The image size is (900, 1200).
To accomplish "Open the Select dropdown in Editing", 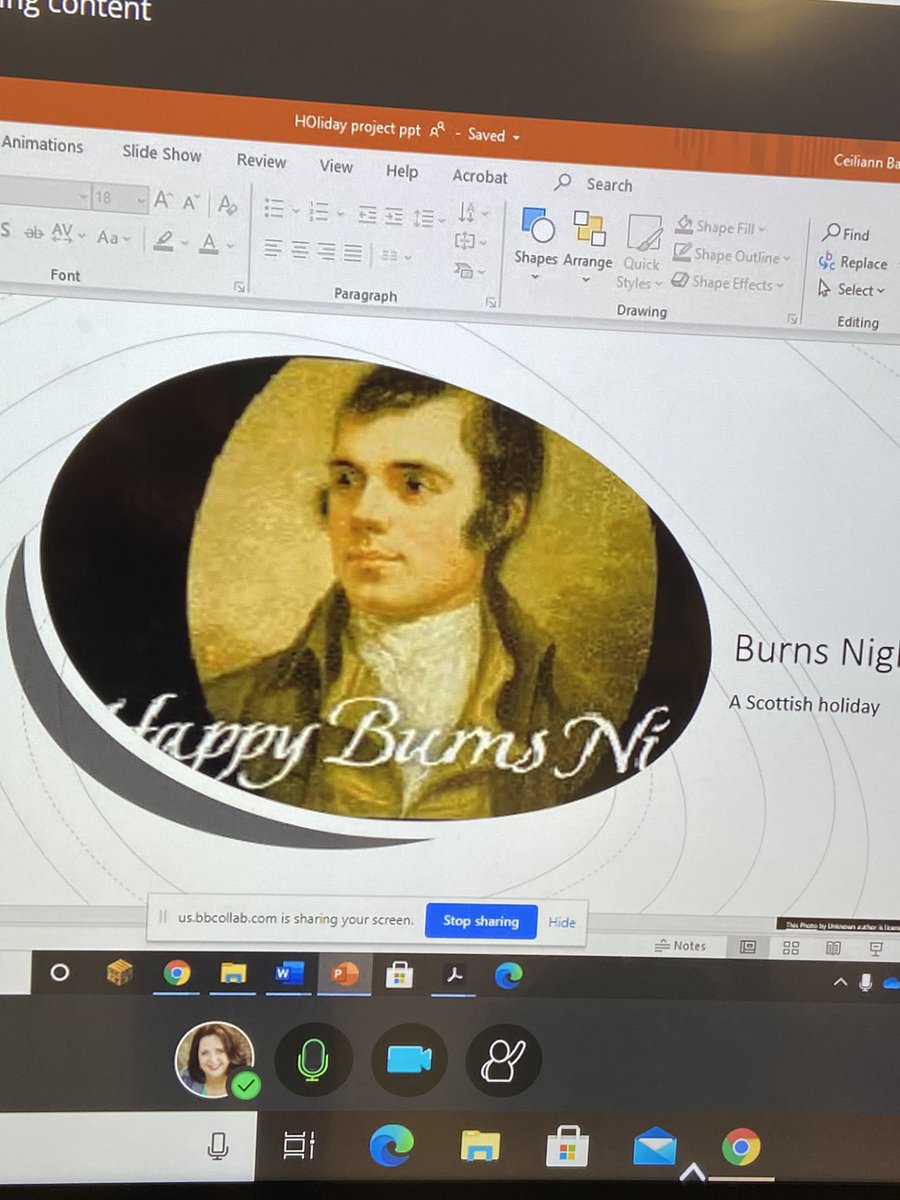I will pos(851,289).
